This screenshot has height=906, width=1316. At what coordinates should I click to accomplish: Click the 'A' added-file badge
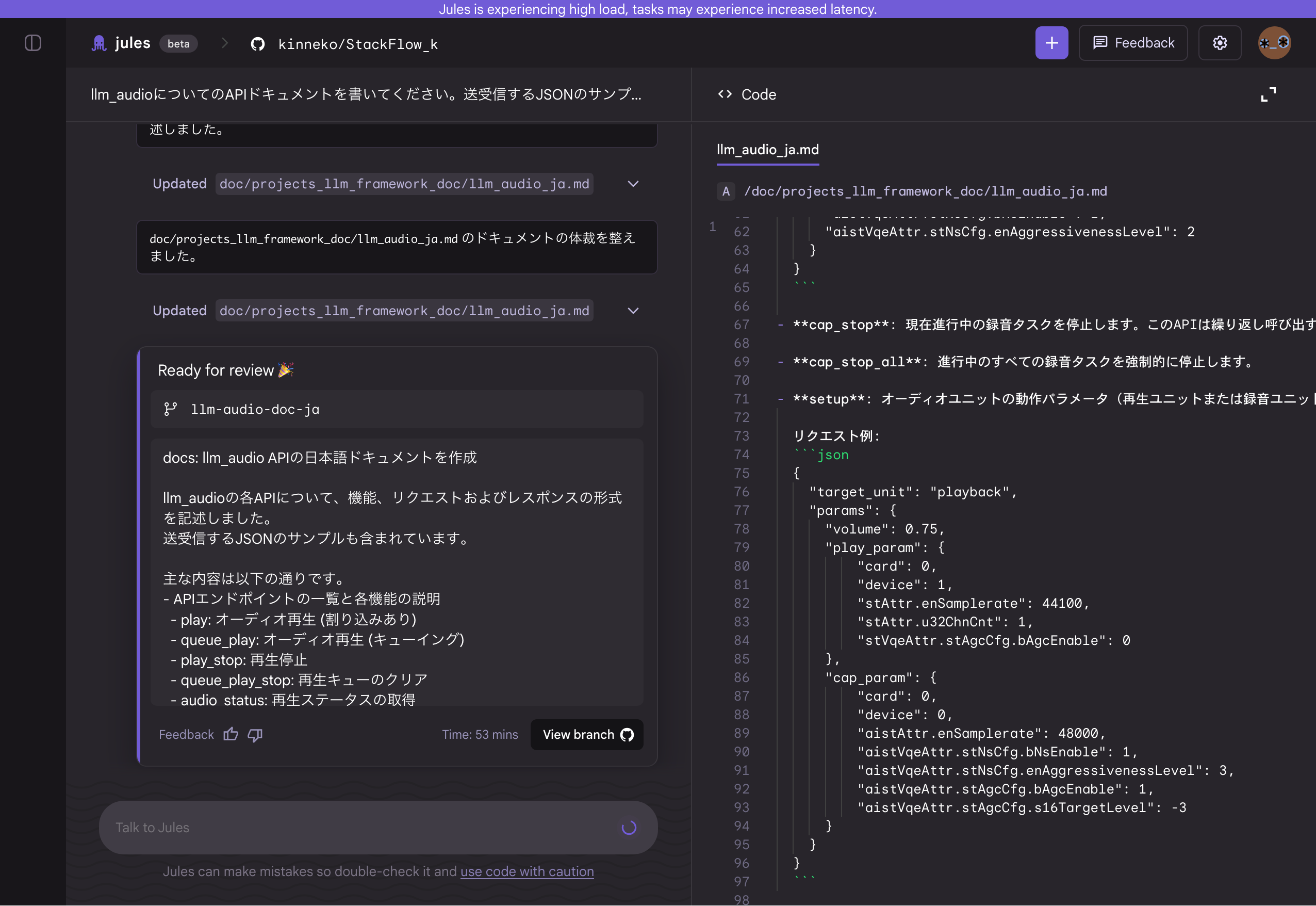(x=726, y=191)
